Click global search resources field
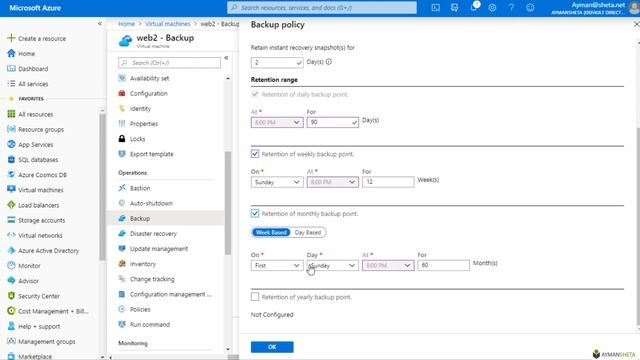The height and width of the screenshot is (360, 640). coord(322,7)
